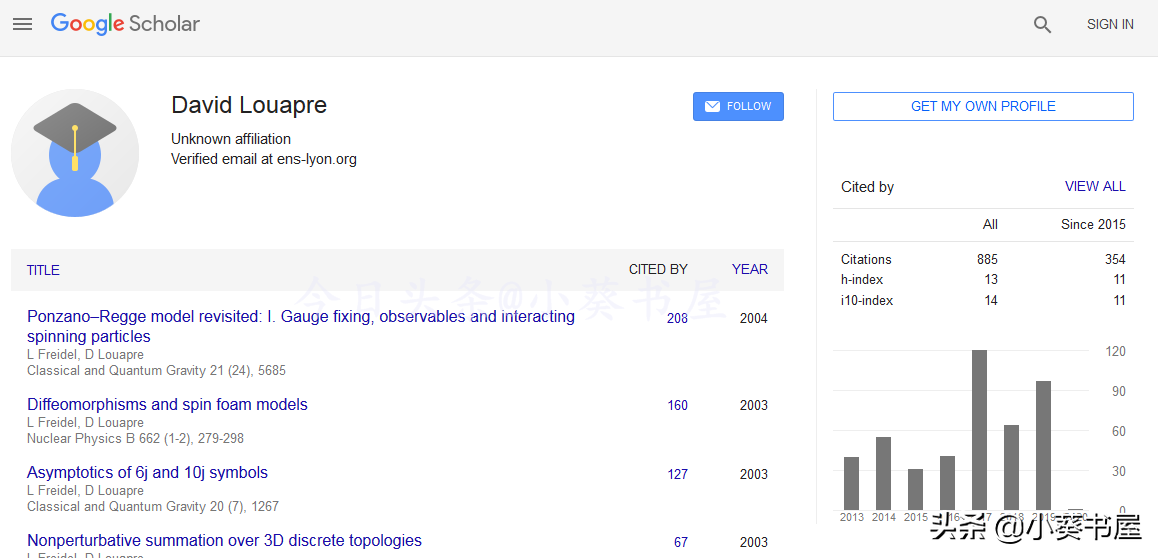Click the tallest bar in citation chart
The image size is (1158, 558).
click(979, 430)
